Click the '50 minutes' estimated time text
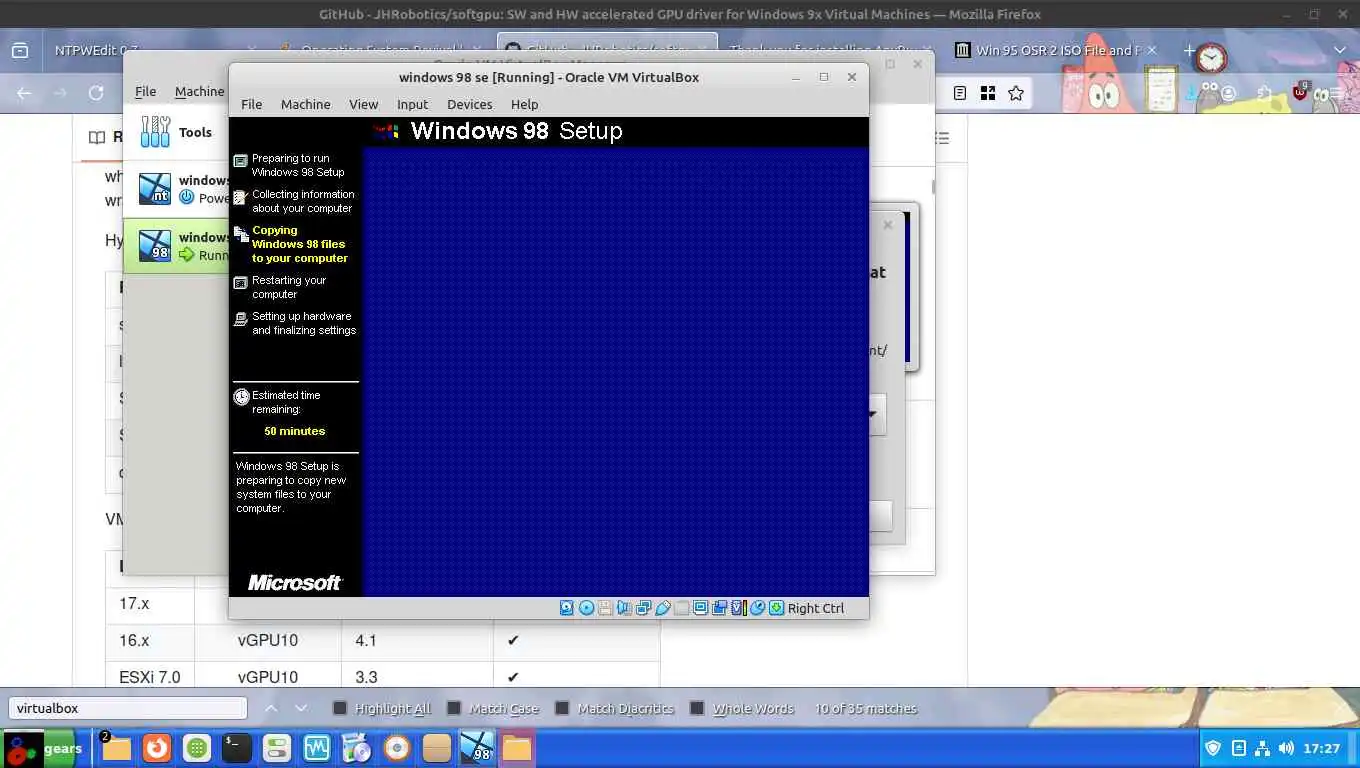Screen dimensions: 1360x768 (x=294, y=431)
